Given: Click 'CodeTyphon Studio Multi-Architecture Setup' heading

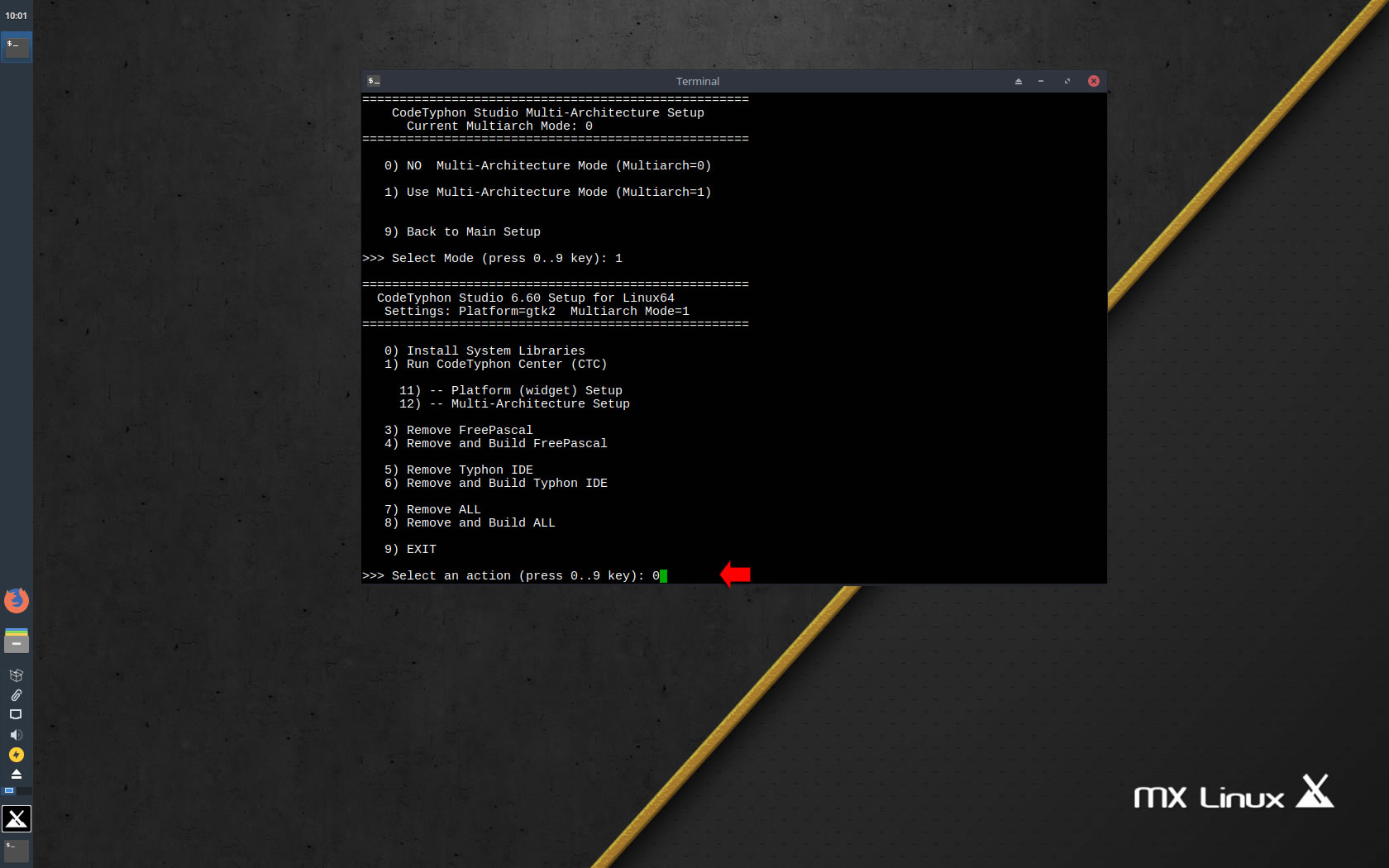Looking at the screenshot, I should 548,112.
